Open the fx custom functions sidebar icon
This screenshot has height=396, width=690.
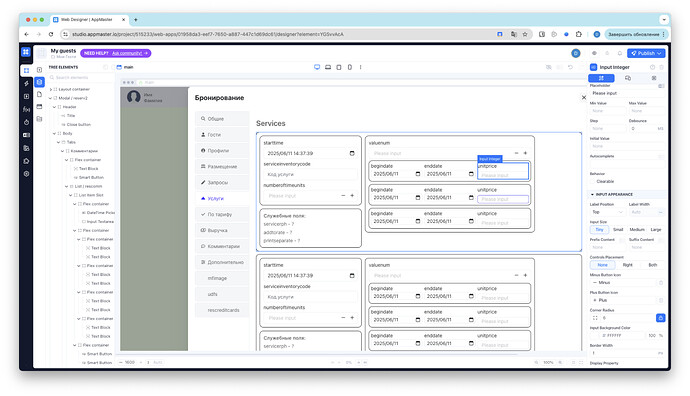pyautogui.click(x=26, y=109)
